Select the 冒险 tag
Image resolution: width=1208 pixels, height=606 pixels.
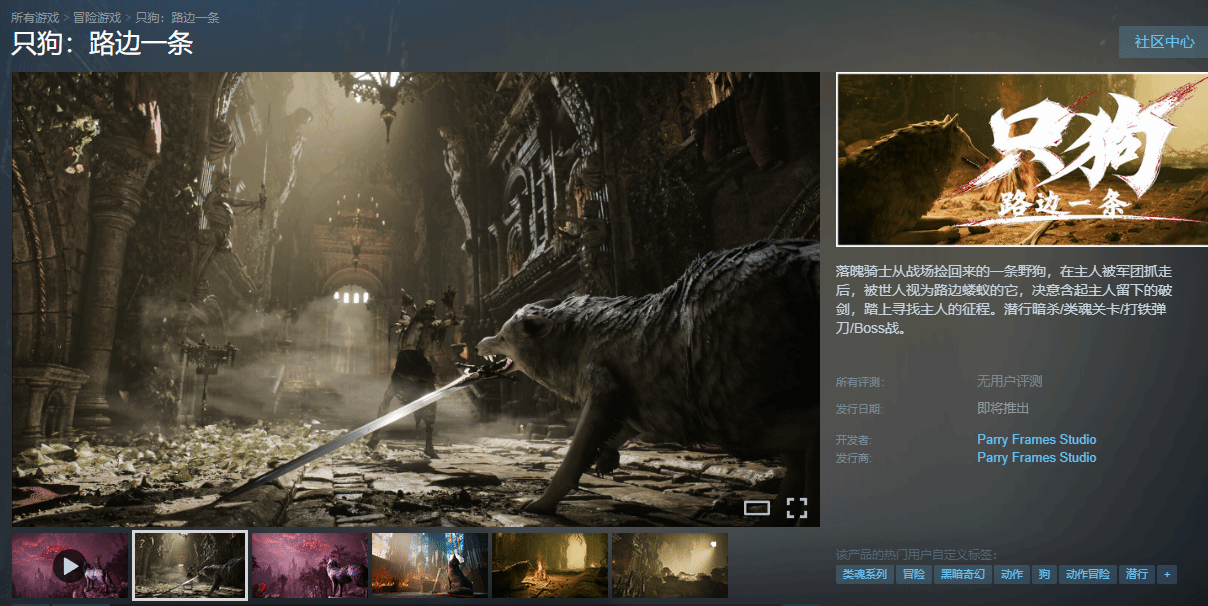[913, 574]
